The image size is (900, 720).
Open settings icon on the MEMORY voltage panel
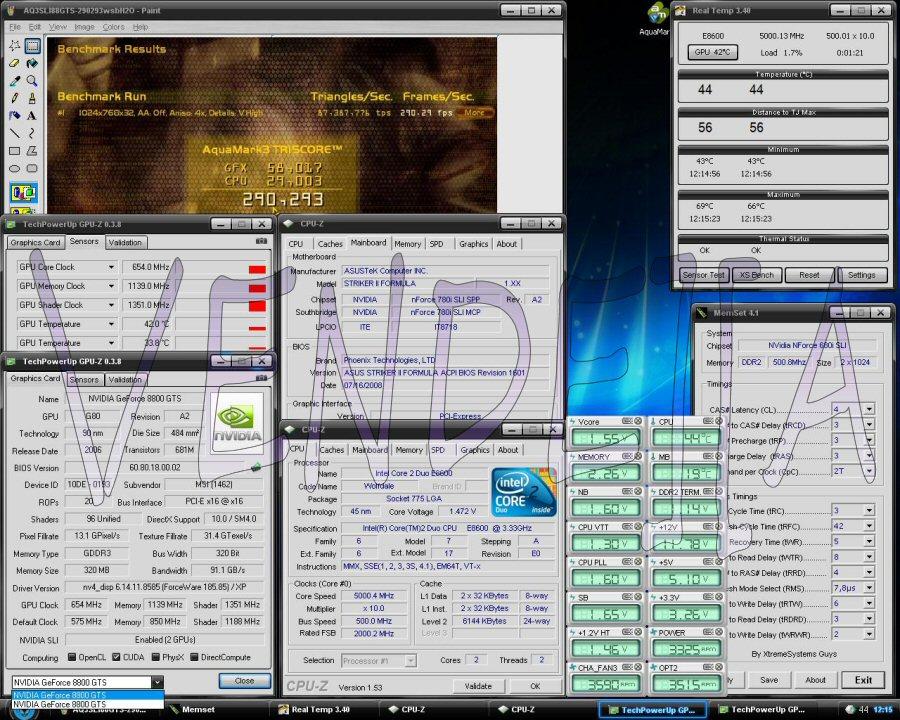(x=627, y=456)
